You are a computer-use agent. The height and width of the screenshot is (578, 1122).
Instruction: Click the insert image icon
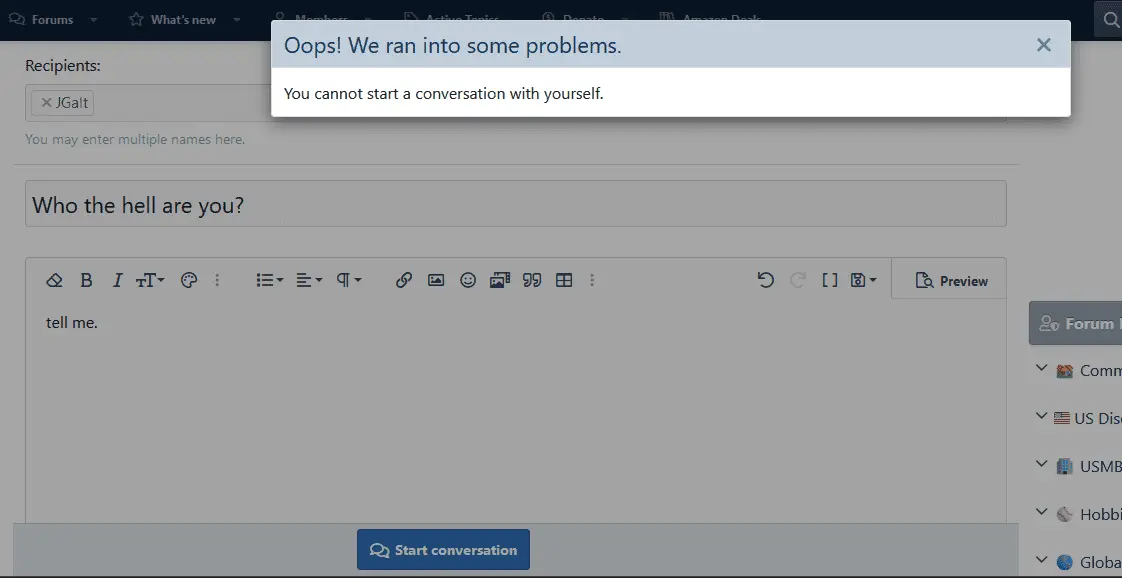[x=436, y=281]
